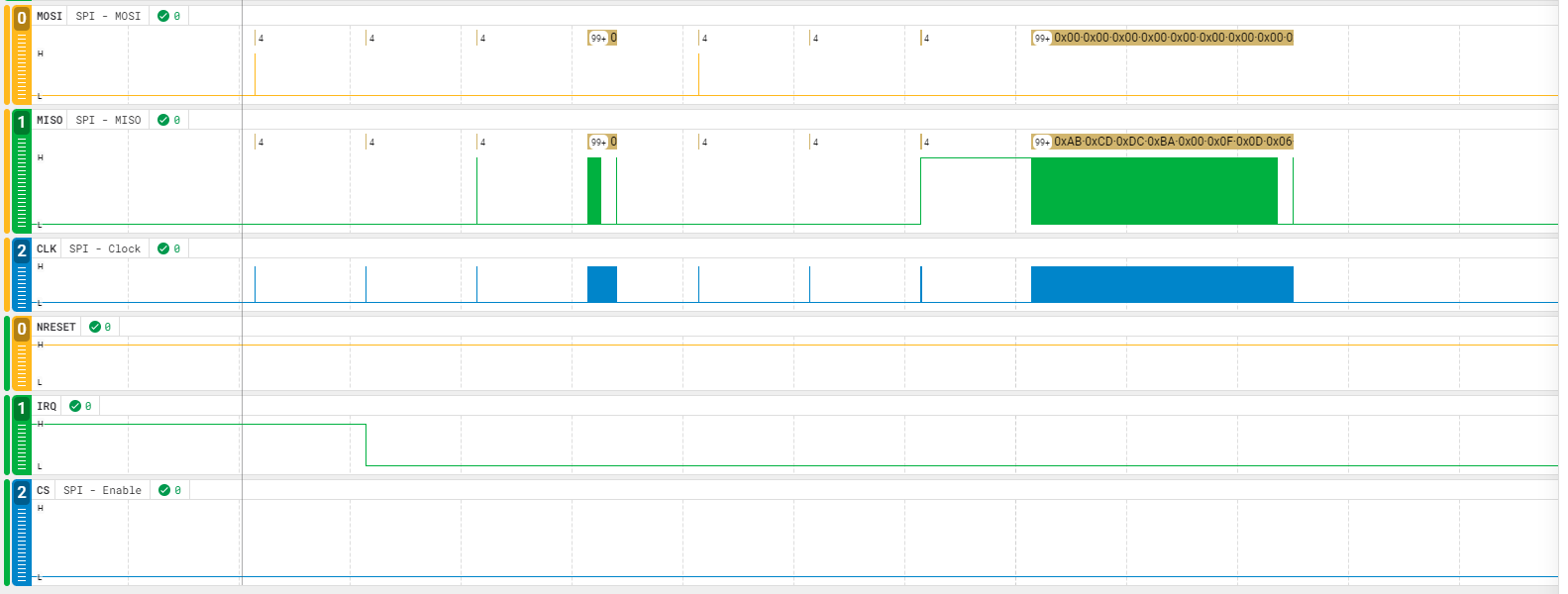Click the green check icon beside SPI - MISO

pos(163,120)
